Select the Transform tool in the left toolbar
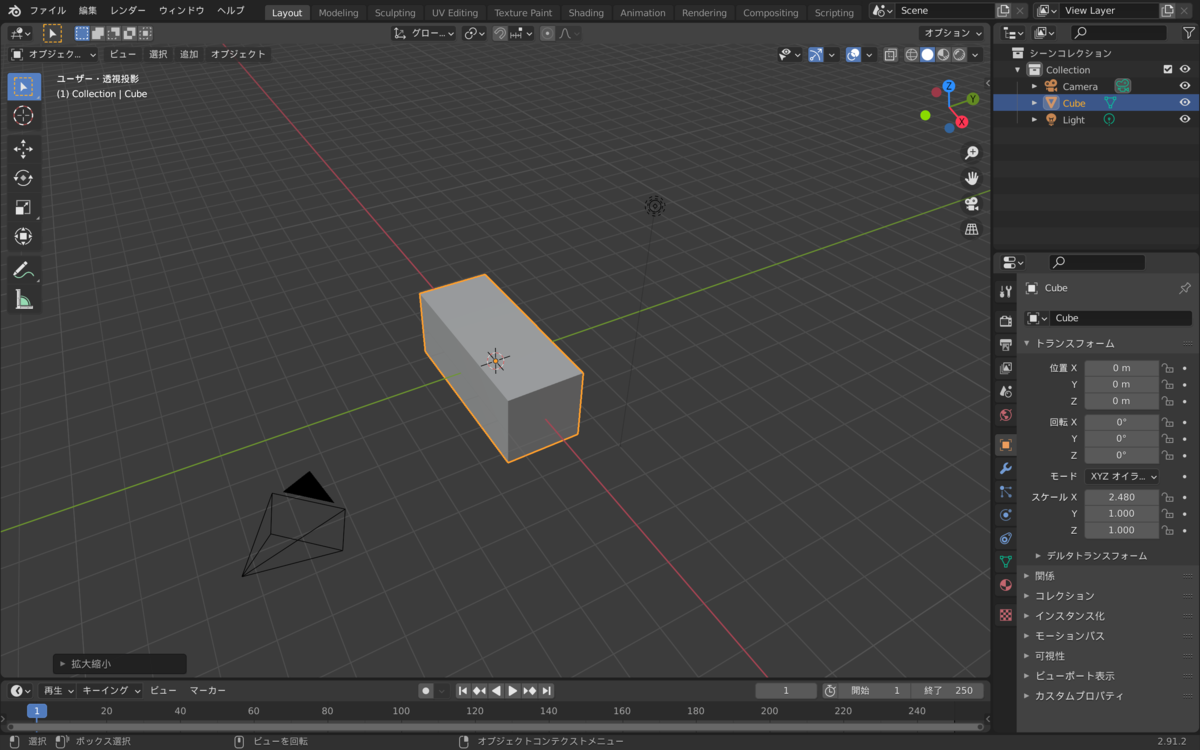 tap(23, 236)
